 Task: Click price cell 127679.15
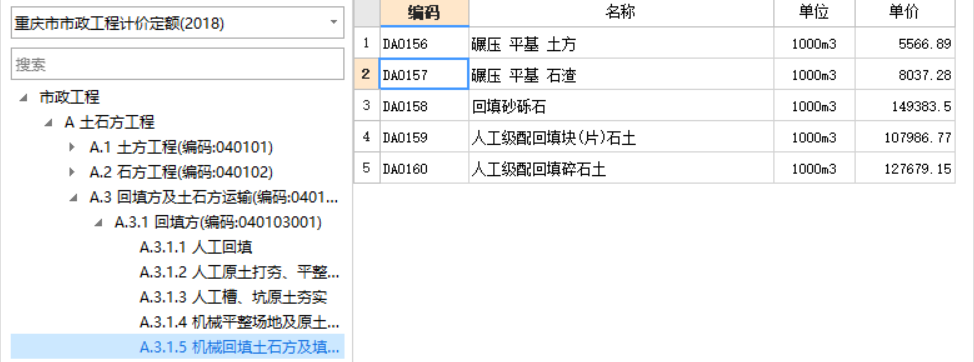(904, 169)
